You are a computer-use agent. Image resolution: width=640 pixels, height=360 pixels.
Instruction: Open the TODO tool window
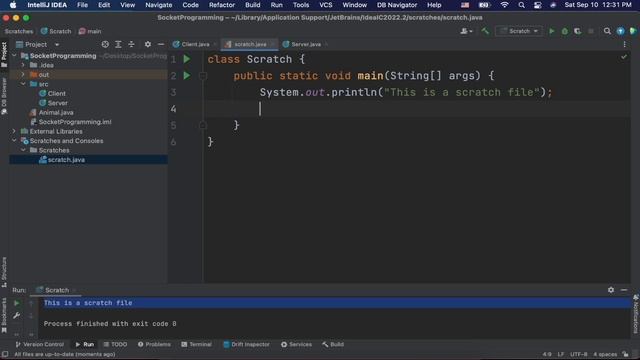[115, 344]
